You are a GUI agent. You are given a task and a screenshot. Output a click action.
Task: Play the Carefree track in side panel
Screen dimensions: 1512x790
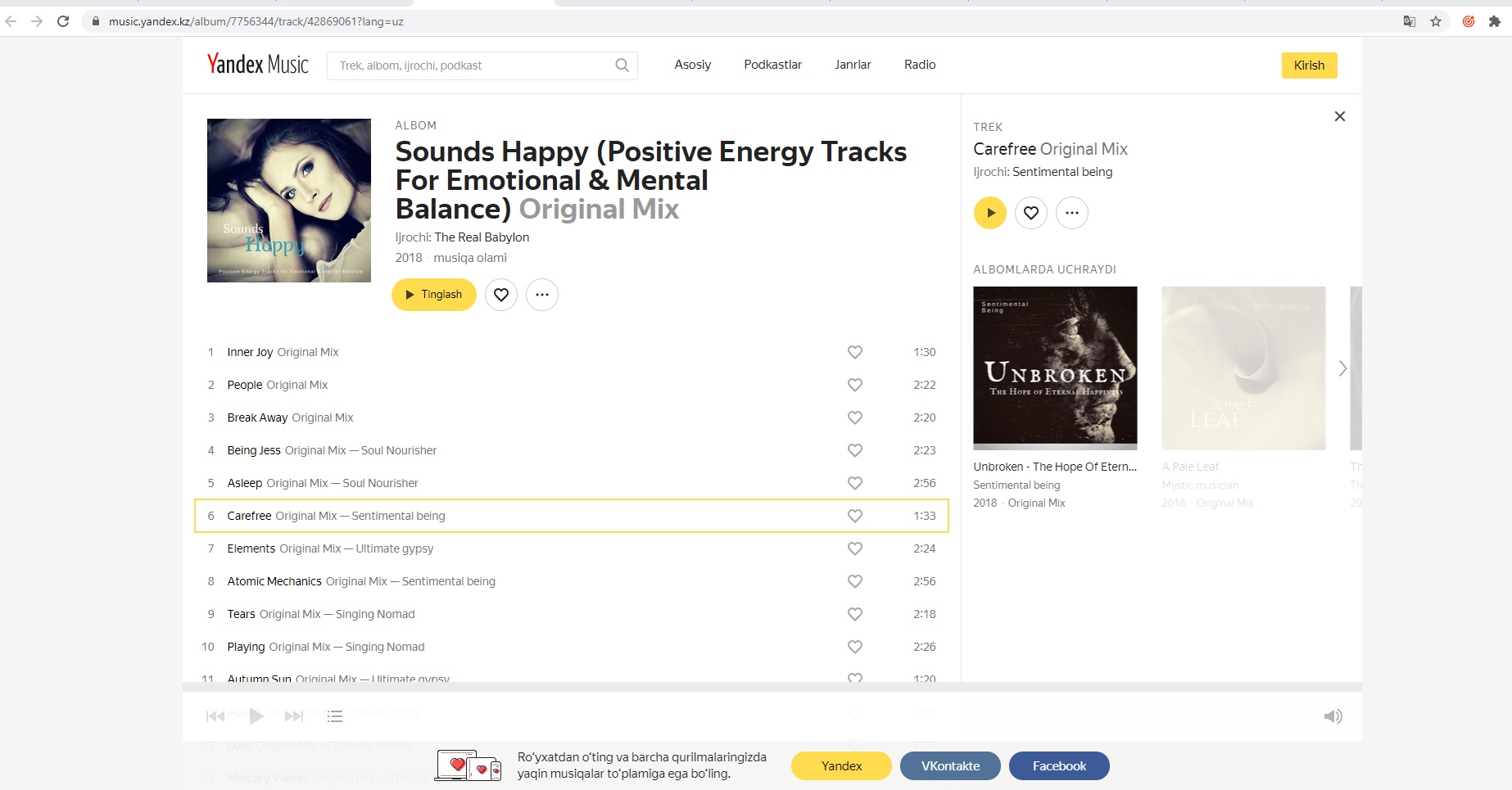point(989,213)
